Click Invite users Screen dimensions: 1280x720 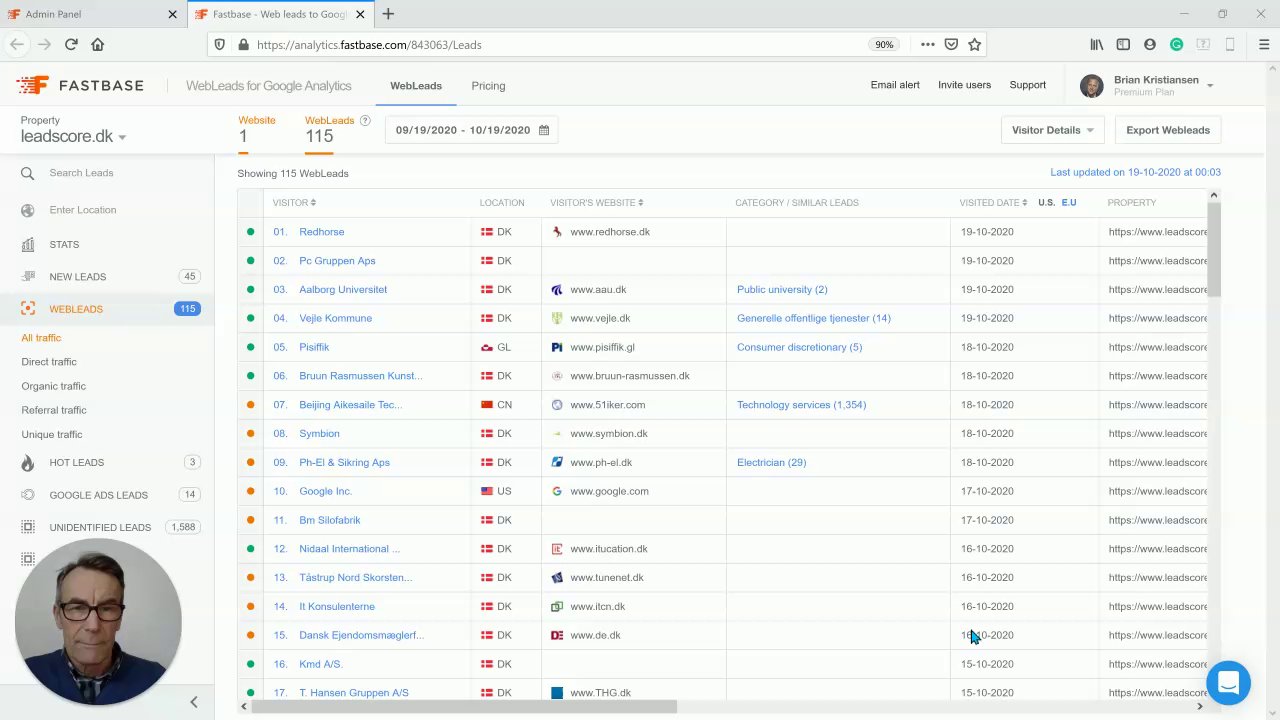click(964, 85)
